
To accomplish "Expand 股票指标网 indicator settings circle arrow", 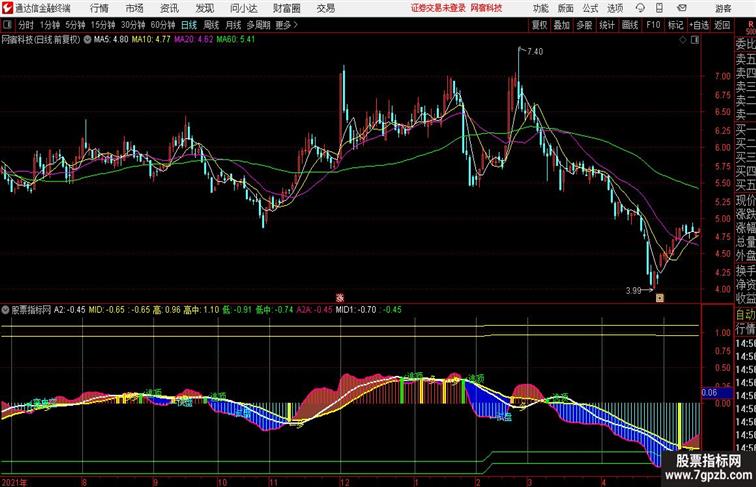I will pyautogui.click(x=6, y=310).
